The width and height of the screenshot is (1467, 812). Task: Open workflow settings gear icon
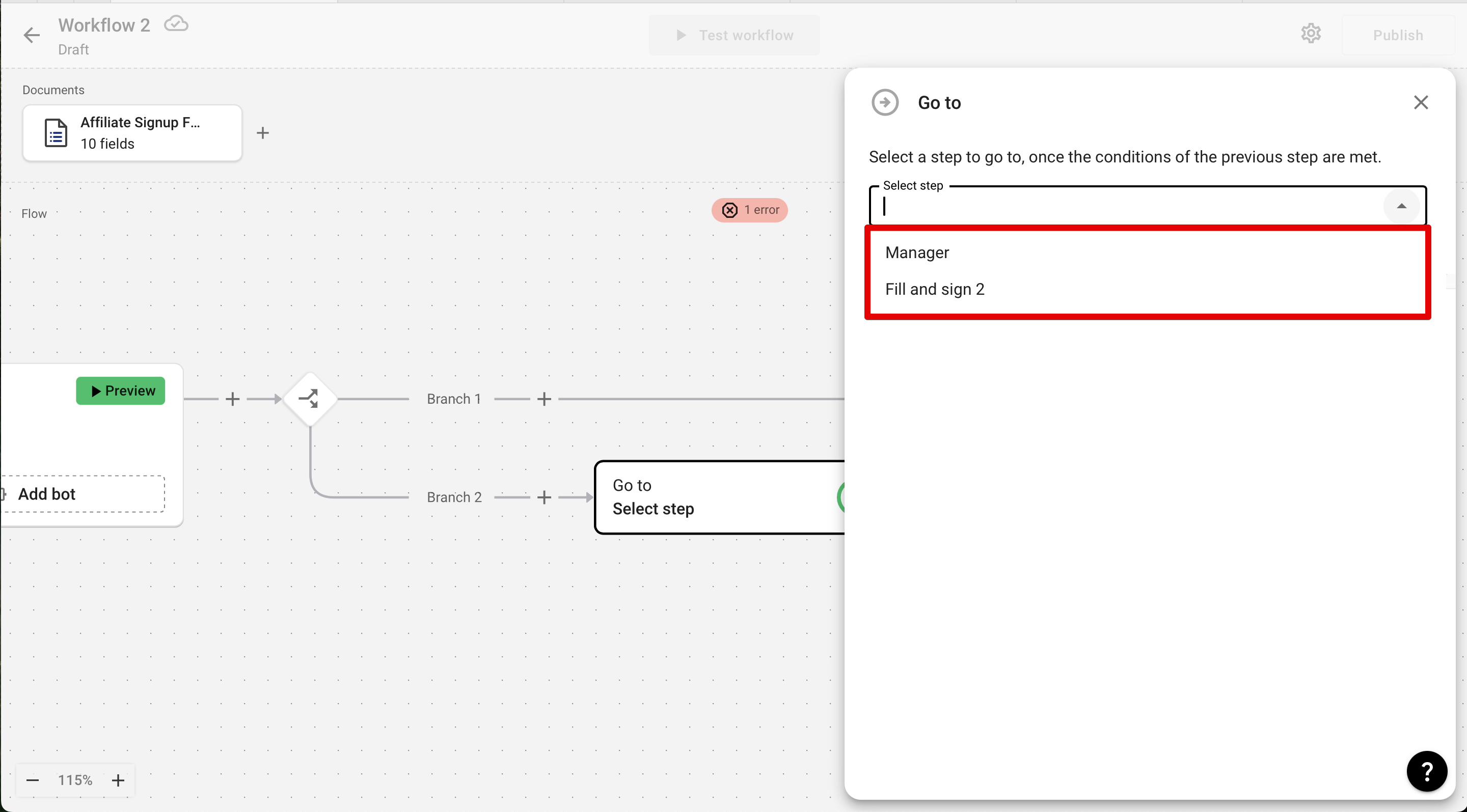coord(1311,34)
